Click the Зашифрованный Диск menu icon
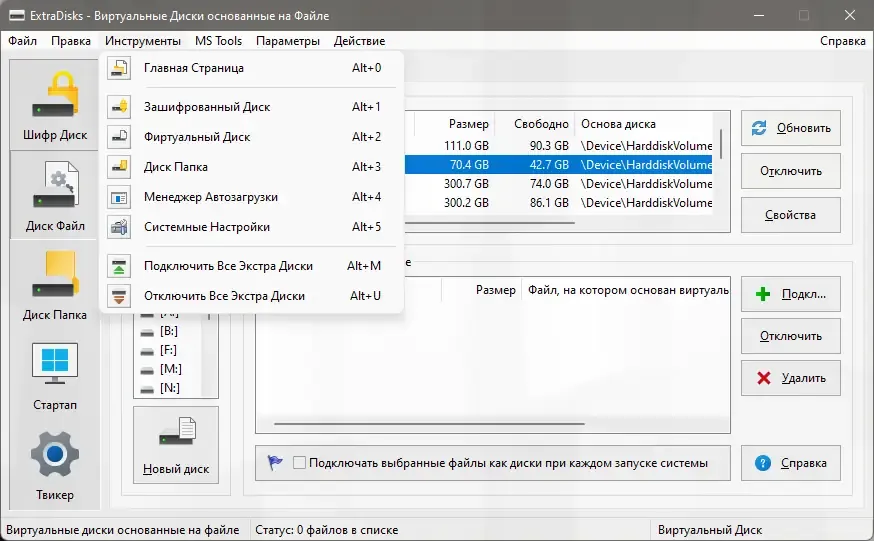Image resolution: width=874 pixels, height=541 pixels. tap(119, 107)
